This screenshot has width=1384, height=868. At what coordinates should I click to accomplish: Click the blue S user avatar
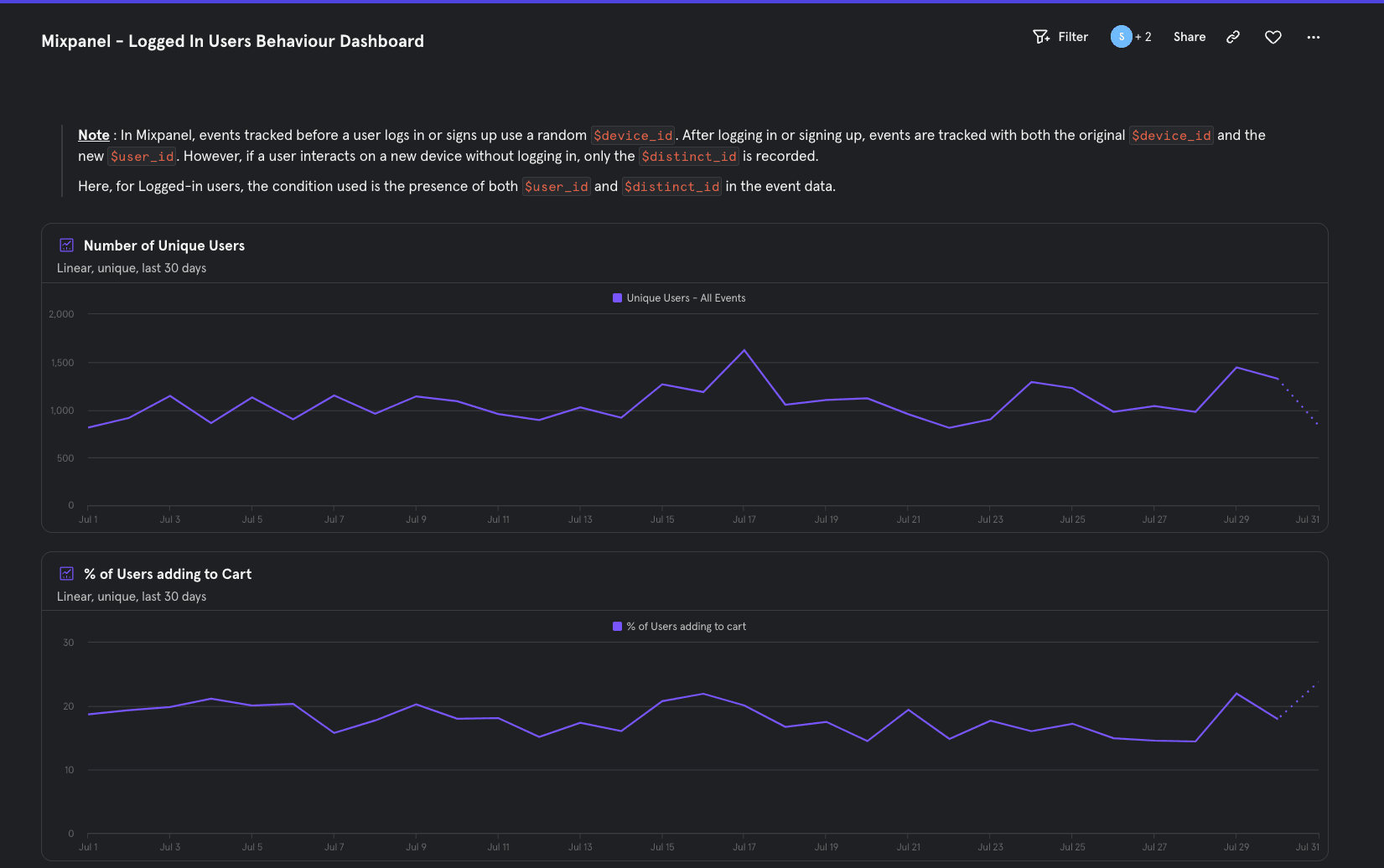[x=1122, y=36]
